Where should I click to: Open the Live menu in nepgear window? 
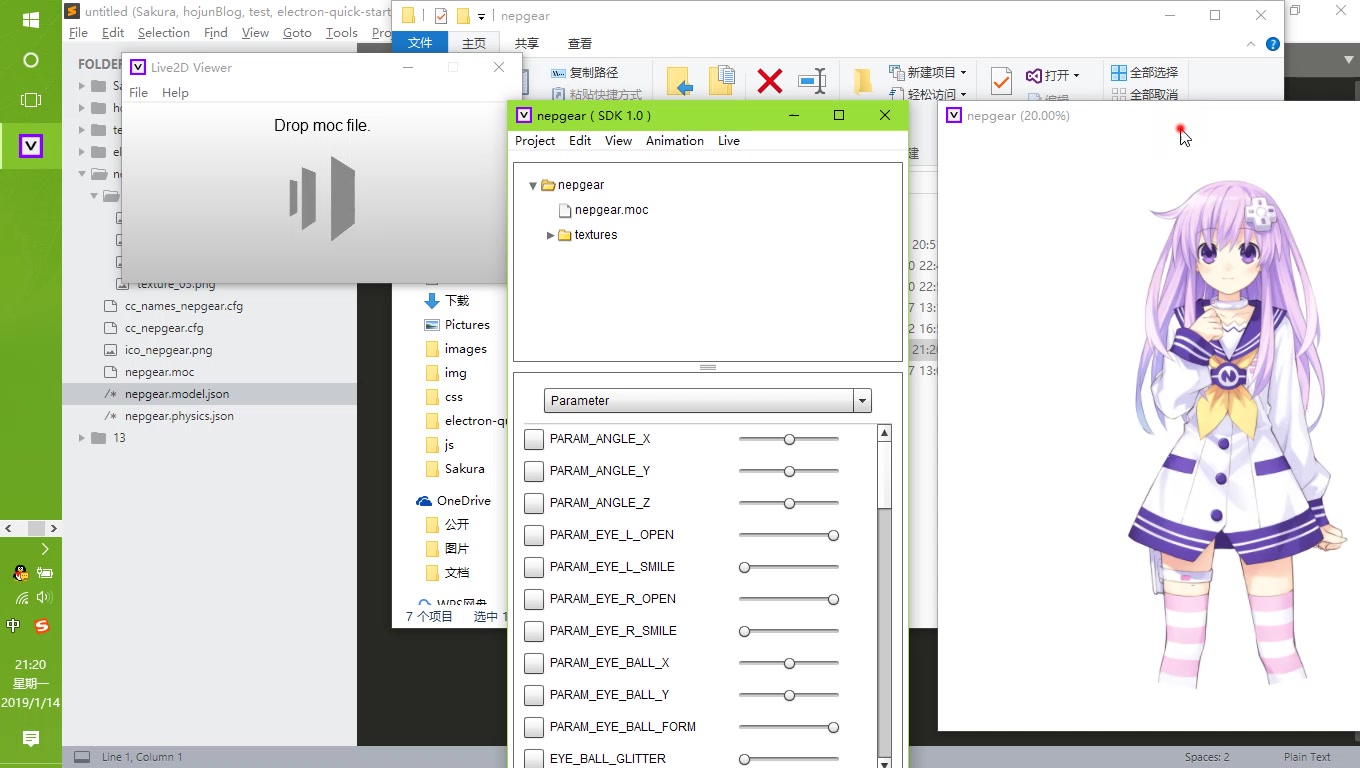click(x=729, y=141)
